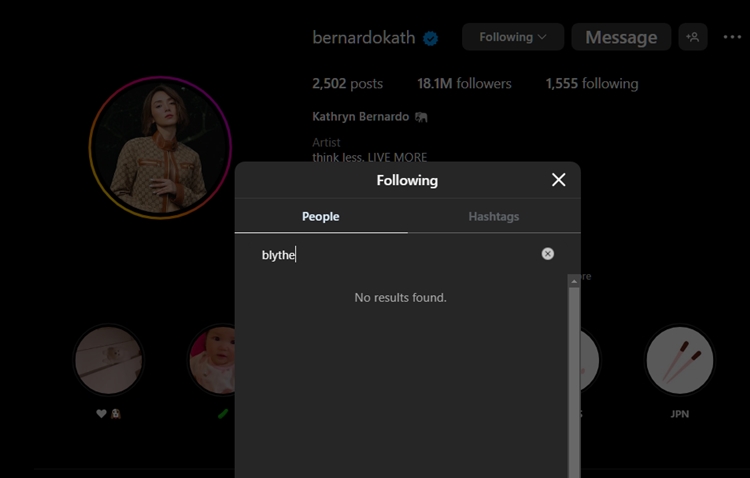Open the JPN story highlight

coord(679,360)
